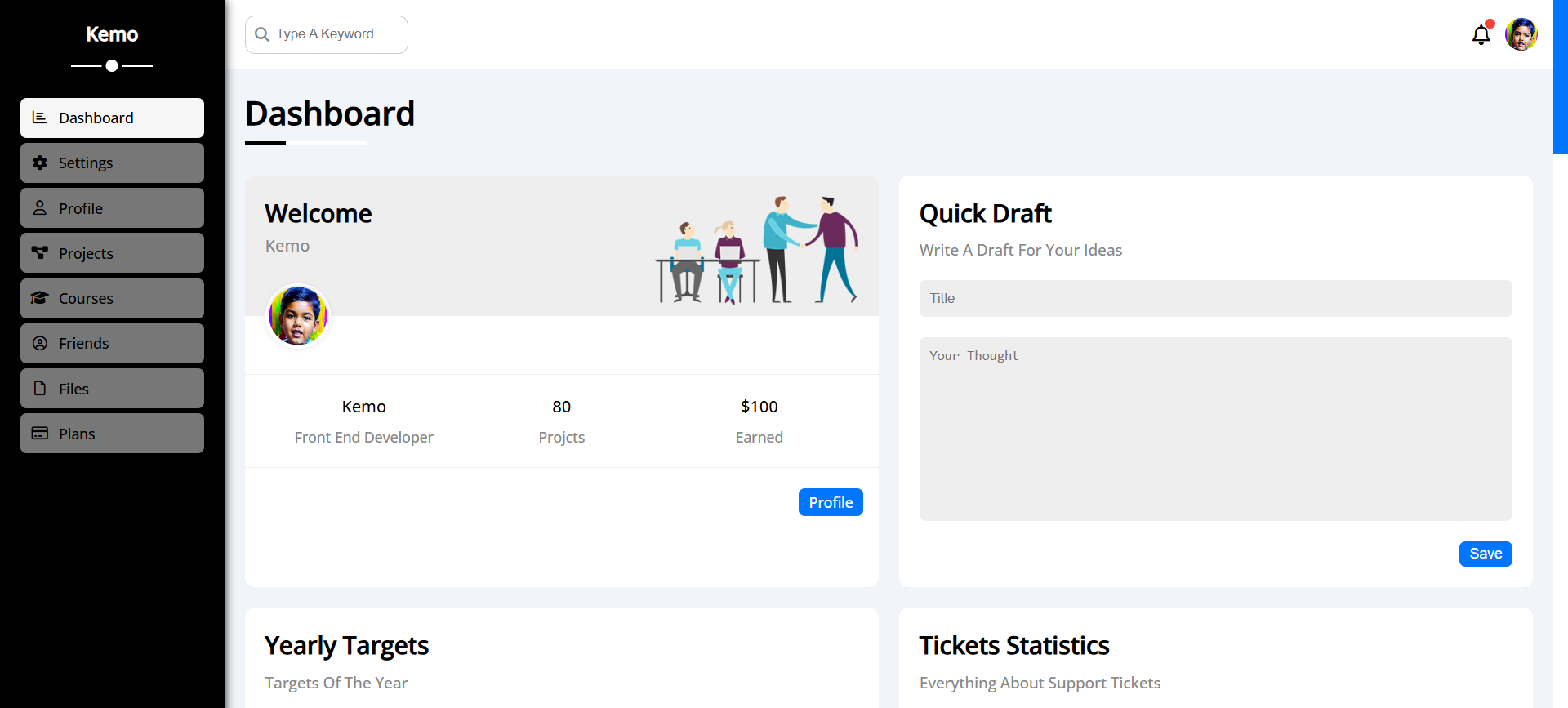Click the notification bell icon
Viewport: 1568px width, 708px height.
click(x=1481, y=35)
